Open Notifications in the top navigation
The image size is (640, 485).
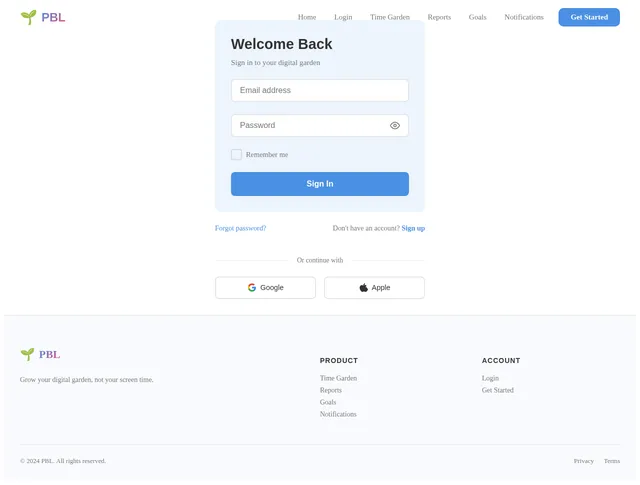524,17
